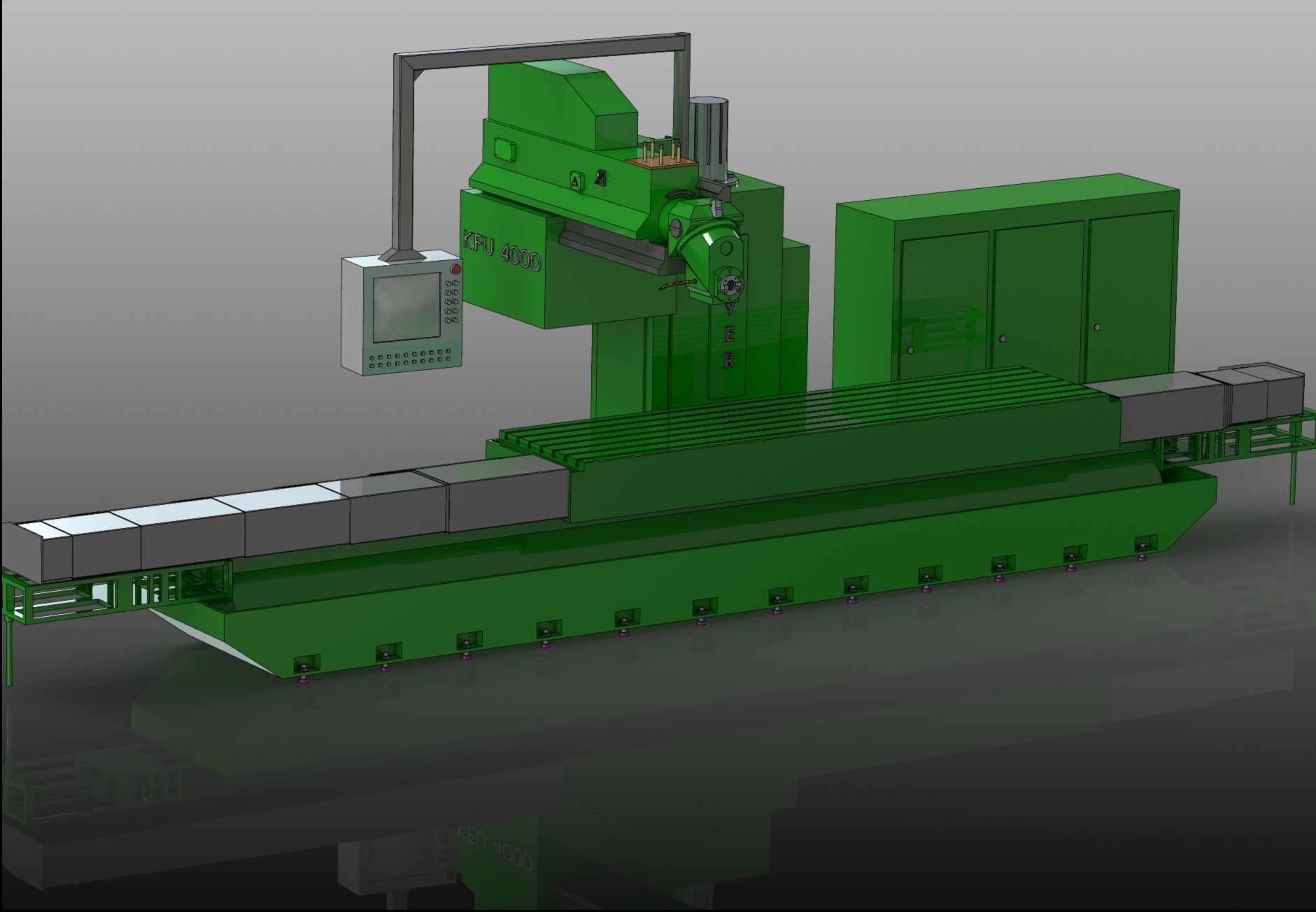Click the right door knob of the electrical cabinet

[x=1097, y=327]
